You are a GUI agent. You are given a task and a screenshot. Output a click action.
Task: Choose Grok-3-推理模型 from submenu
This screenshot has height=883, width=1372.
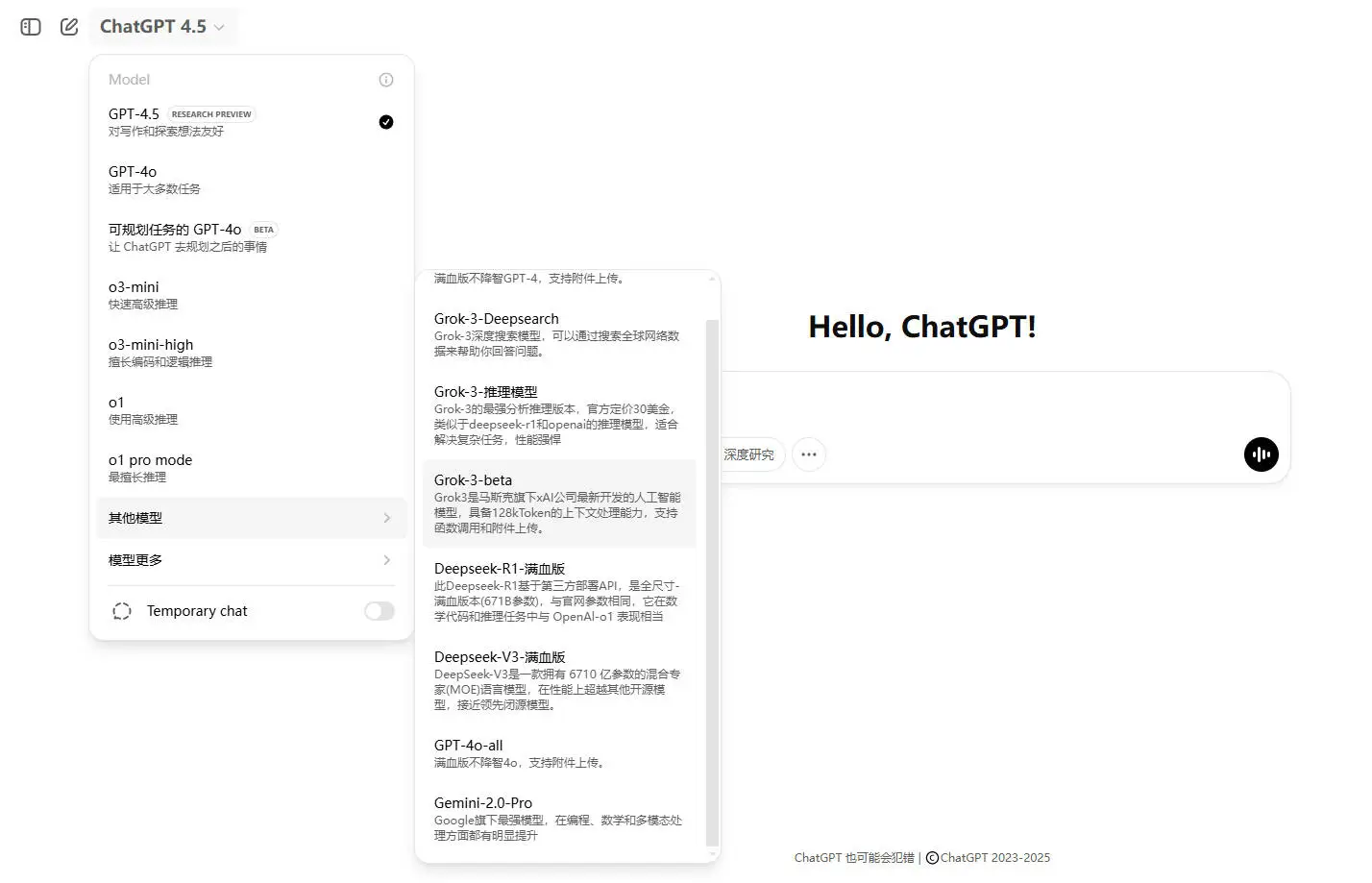(559, 415)
